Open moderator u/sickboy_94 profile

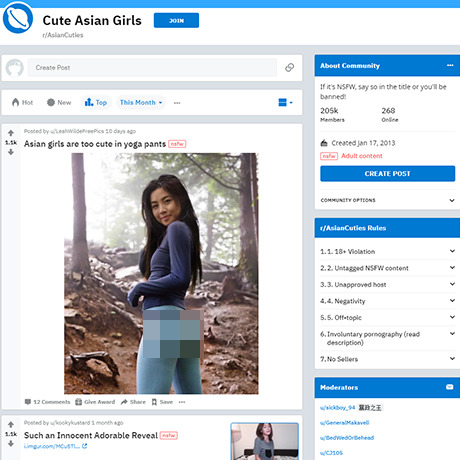(337, 408)
